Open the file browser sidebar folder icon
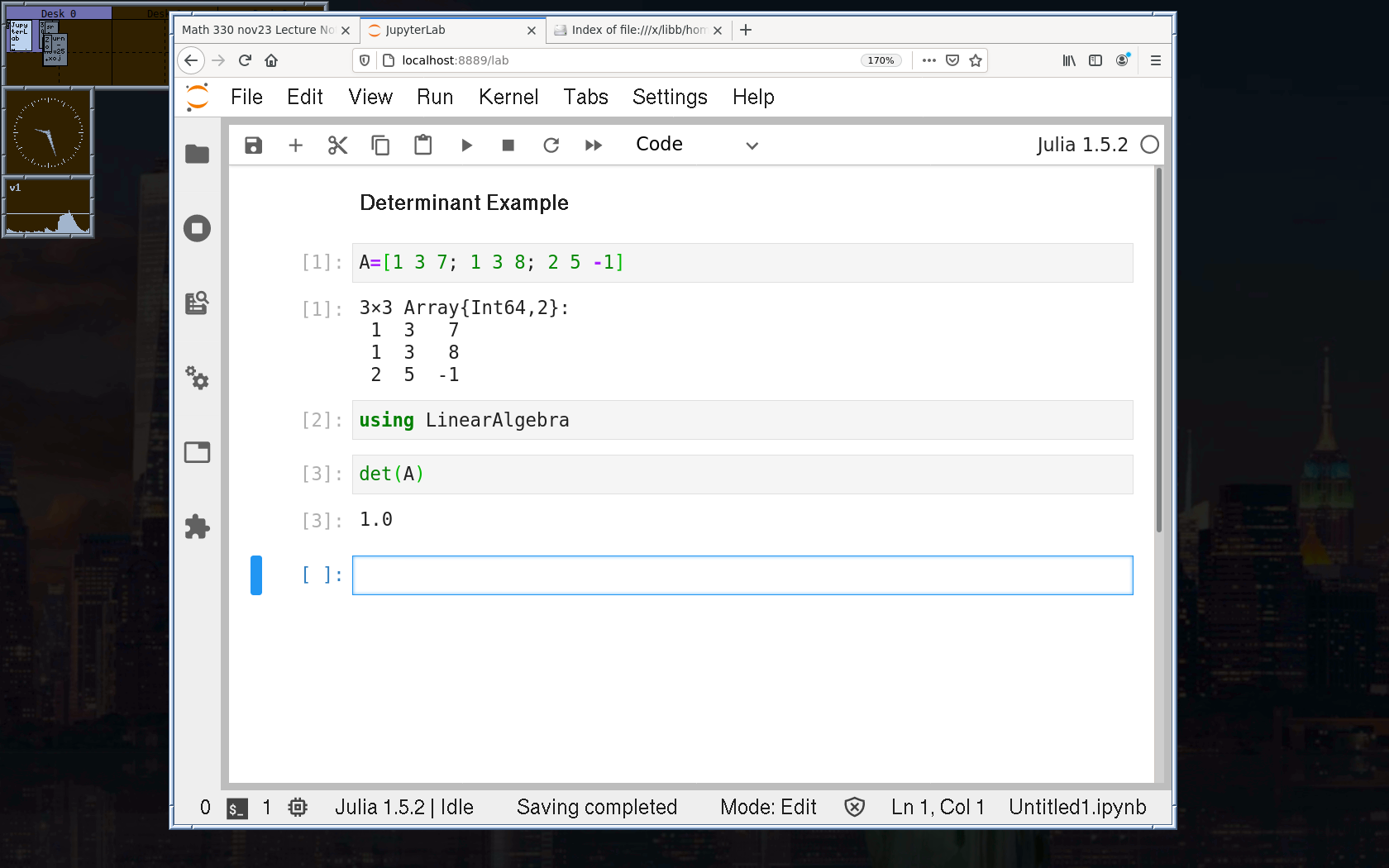Viewport: 1389px width, 868px height. 197,154
